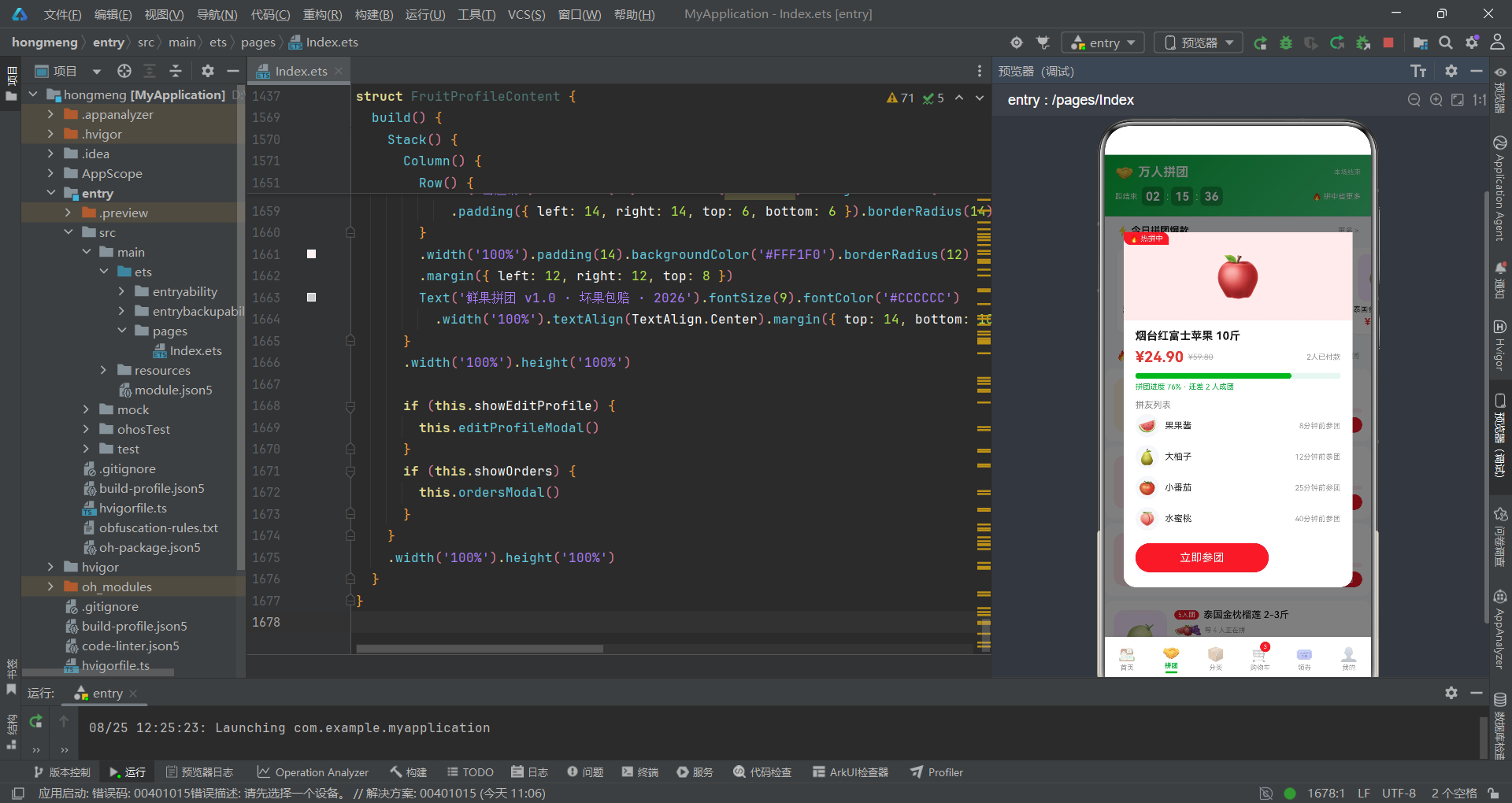Expand the resources folder
Viewport: 1512px width, 803px height.
point(103,370)
